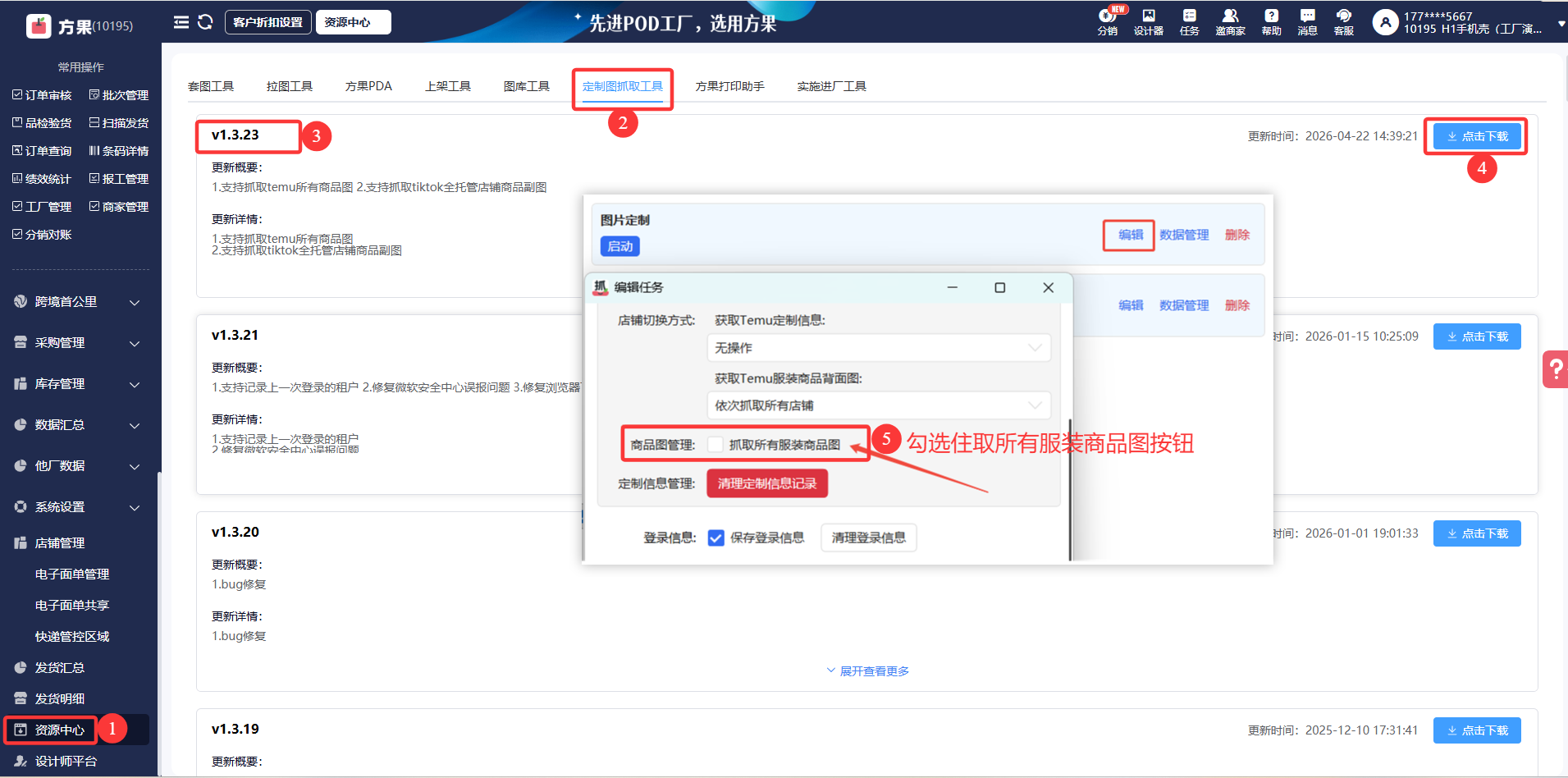Expand the 跨境首公里 menu chevron

pyautogui.click(x=135, y=303)
